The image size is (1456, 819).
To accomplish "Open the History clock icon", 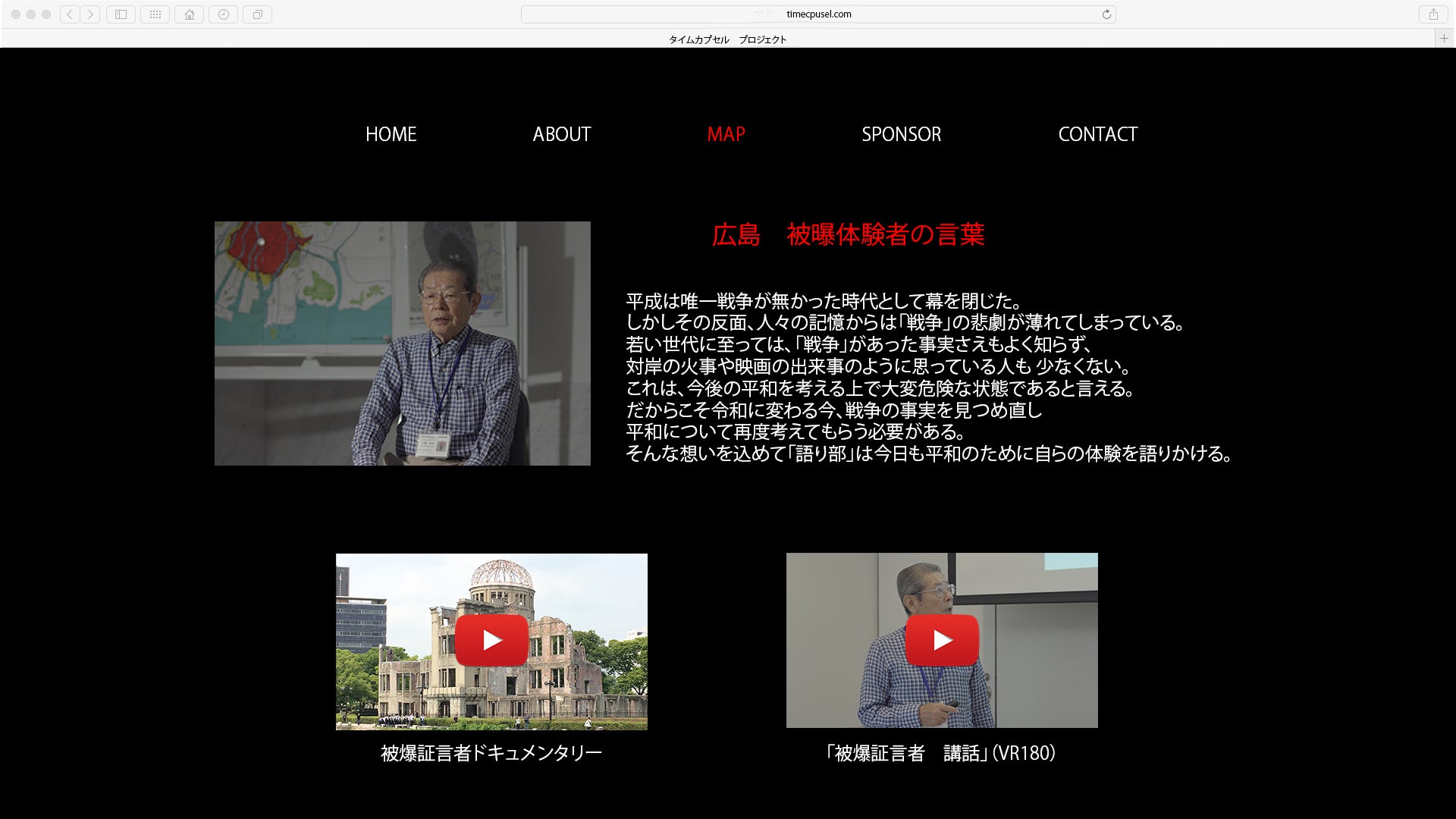I will pos(223,14).
